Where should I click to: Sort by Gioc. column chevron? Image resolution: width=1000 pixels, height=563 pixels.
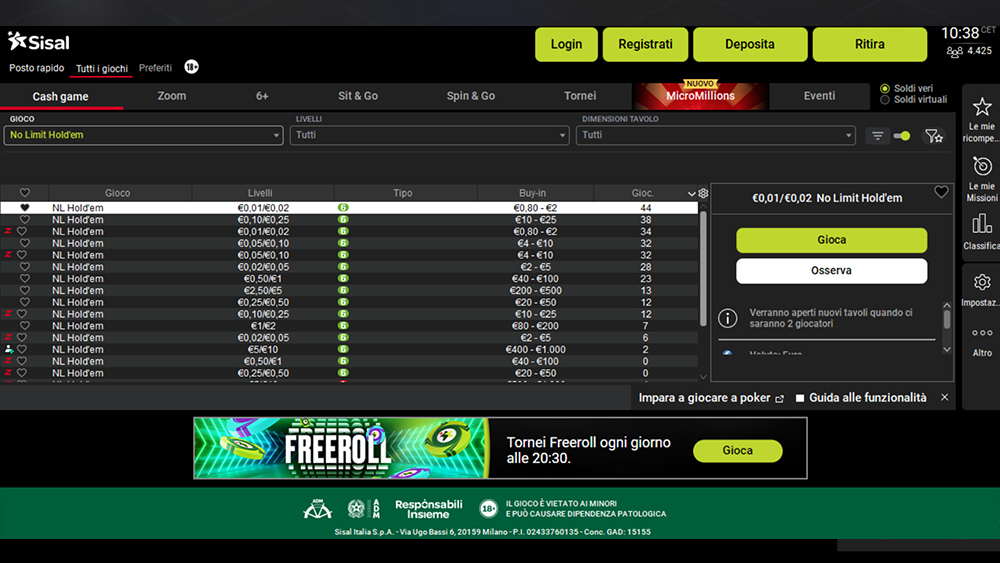tap(691, 193)
